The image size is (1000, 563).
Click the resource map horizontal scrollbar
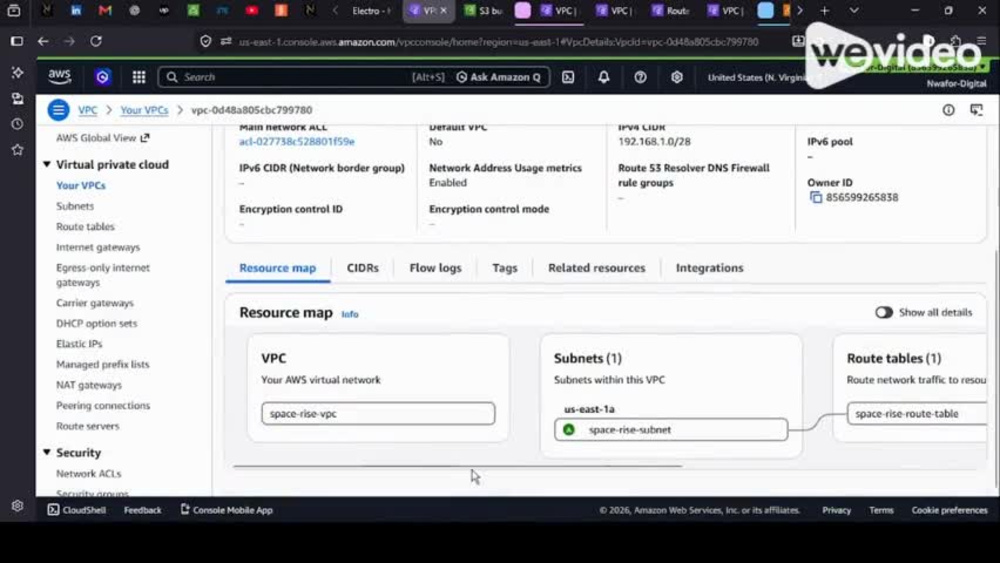[457, 466]
